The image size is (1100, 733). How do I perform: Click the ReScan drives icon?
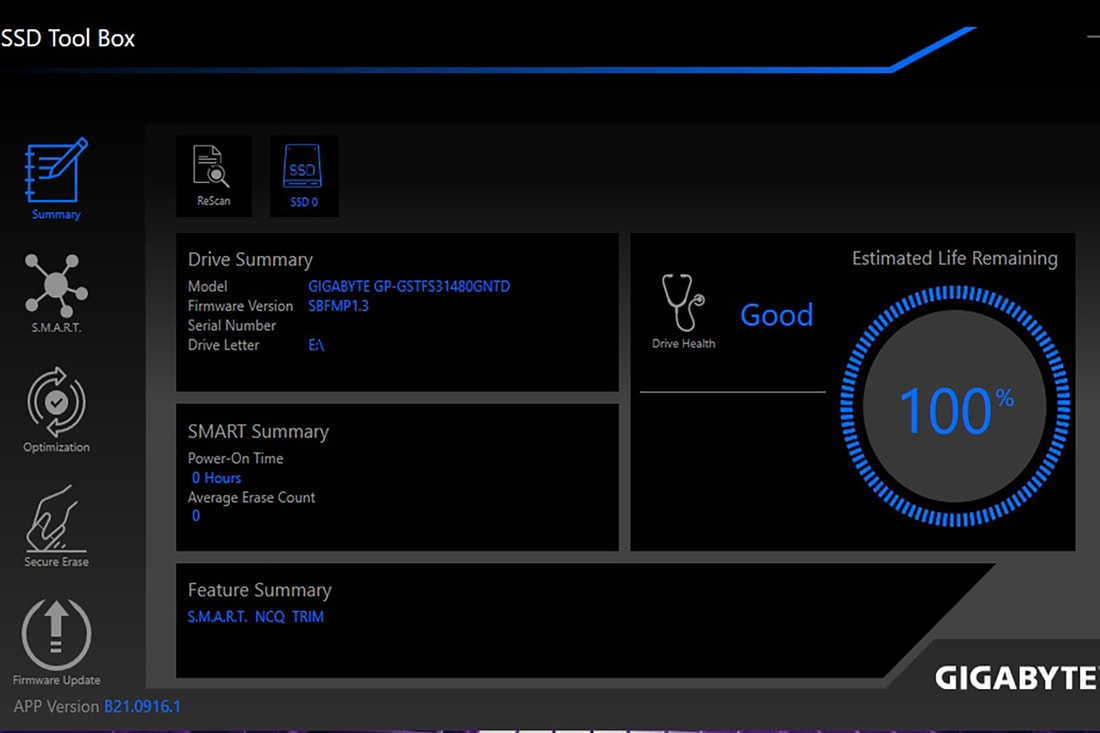(213, 176)
